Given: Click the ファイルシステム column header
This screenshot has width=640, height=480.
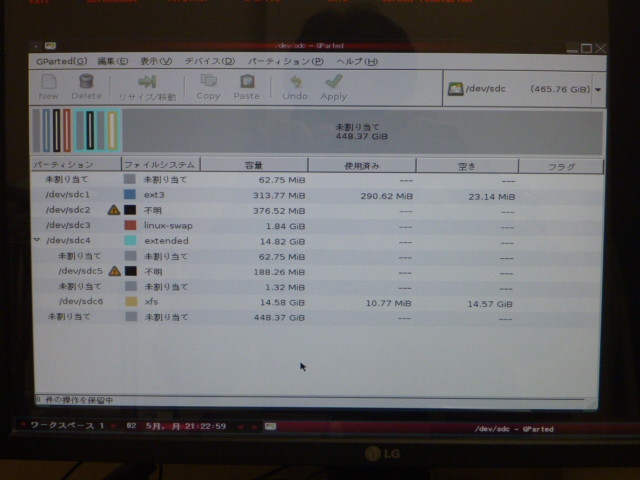Looking at the screenshot, I should pos(161,164).
